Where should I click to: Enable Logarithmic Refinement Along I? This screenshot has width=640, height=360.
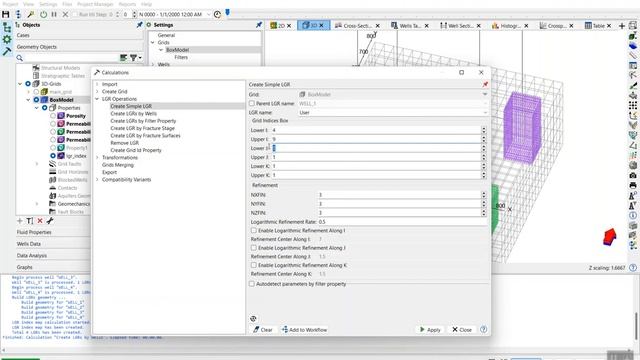(253, 231)
